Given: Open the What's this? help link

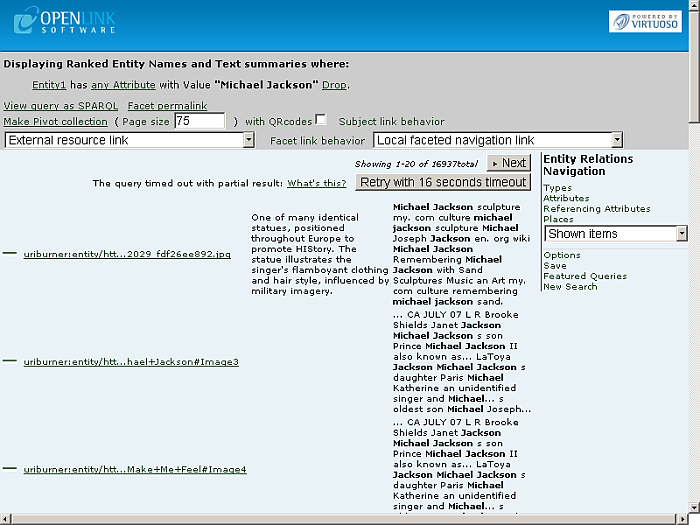Looking at the screenshot, I should 316,183.
